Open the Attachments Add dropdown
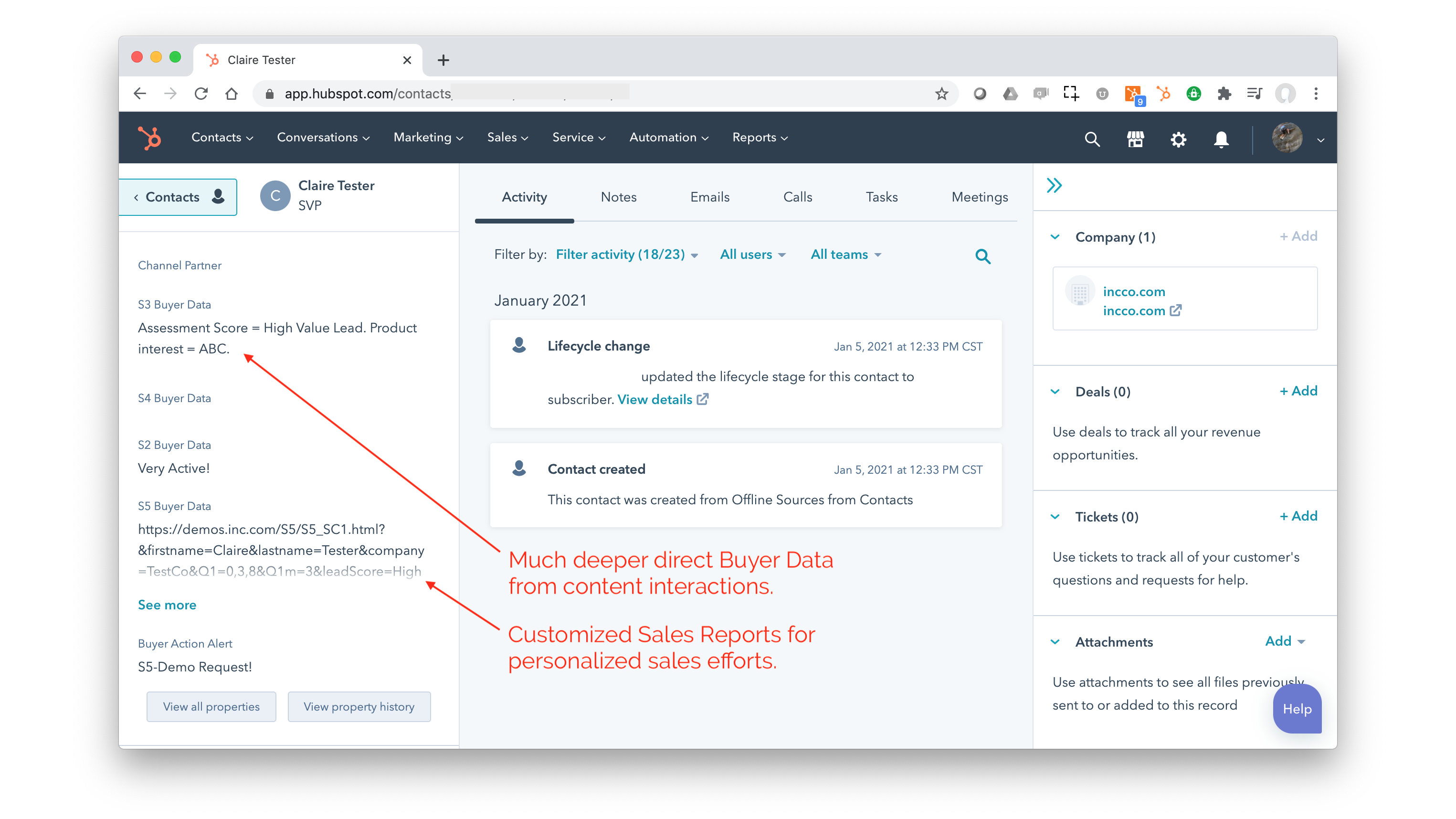Screen dimensions: 1456x819 [1284, 641]
